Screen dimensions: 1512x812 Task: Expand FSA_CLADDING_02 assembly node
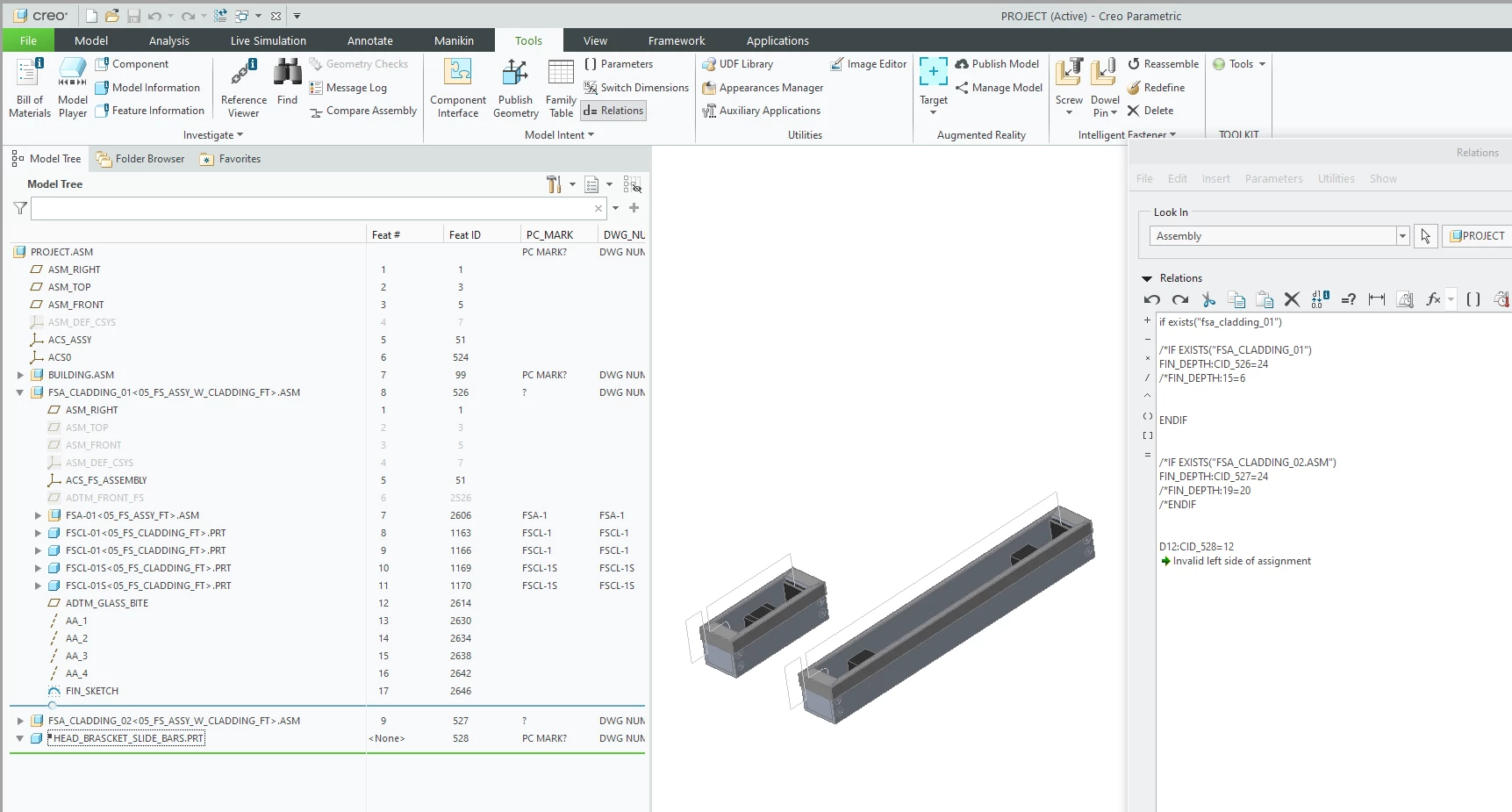pos(20,721)
